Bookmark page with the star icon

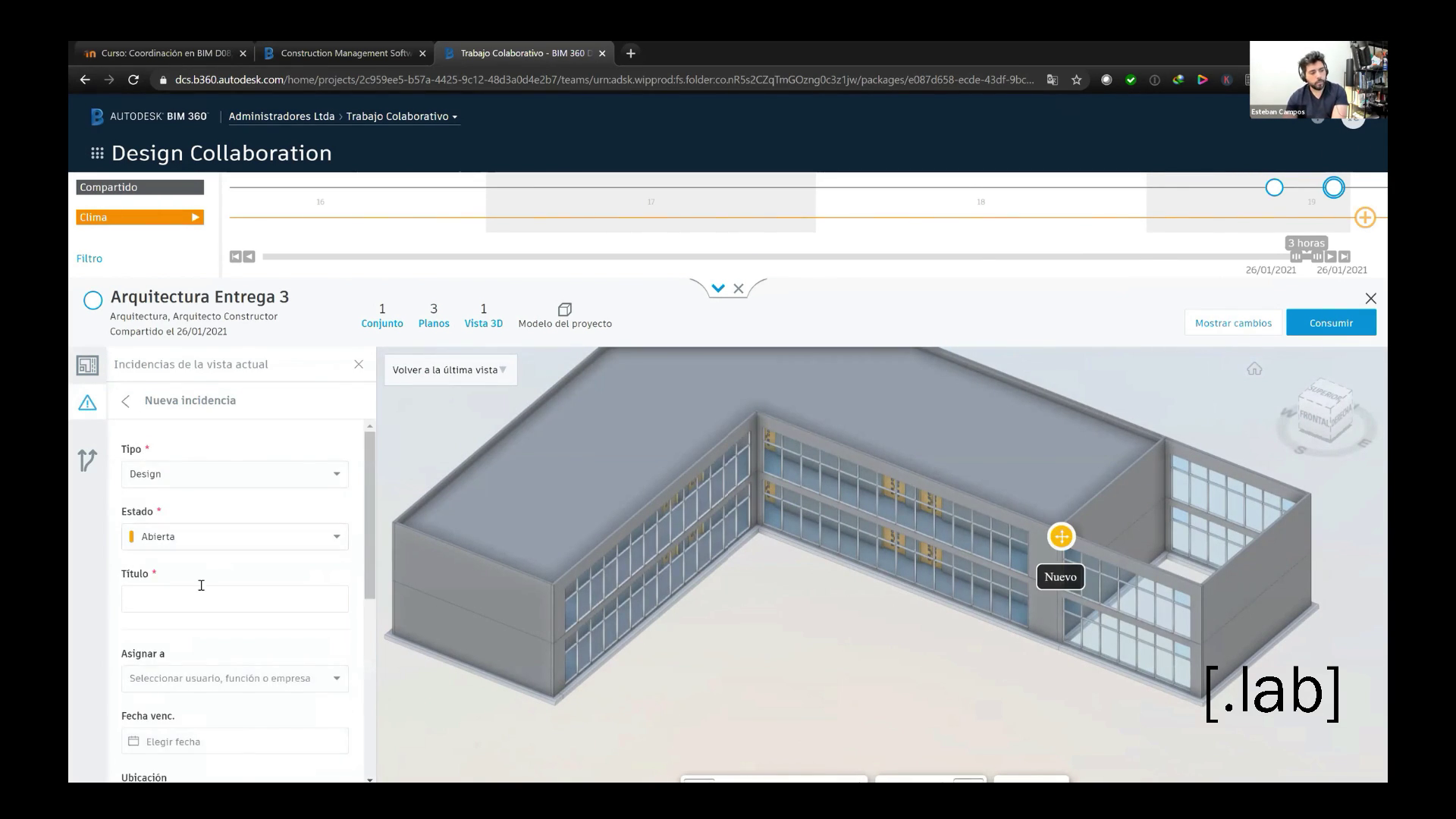point(1076,80)
